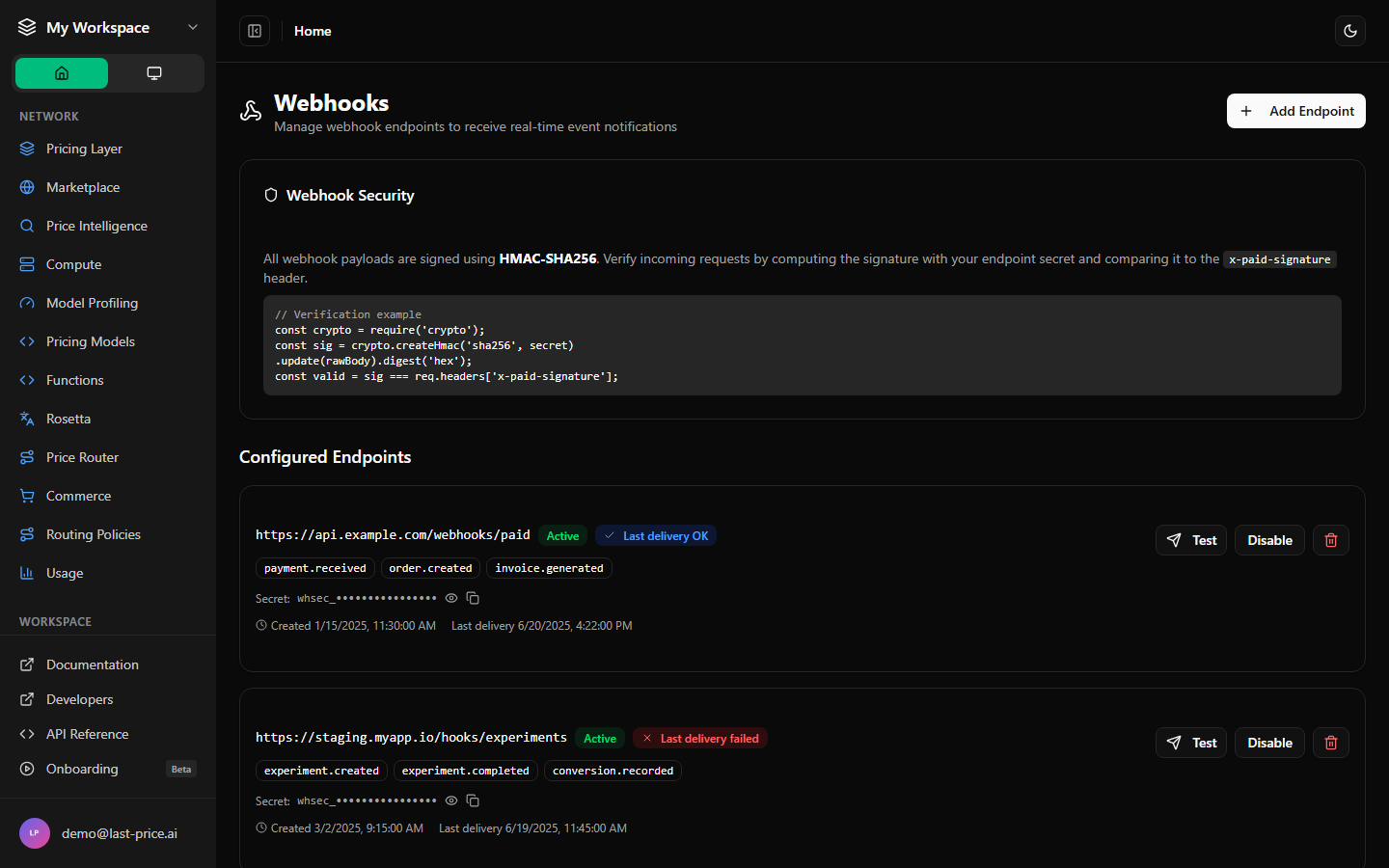The width and height of the screenshot is (1389, 868).
Task: Go to Price Intelligence page
Action: [x=108, y=226]
